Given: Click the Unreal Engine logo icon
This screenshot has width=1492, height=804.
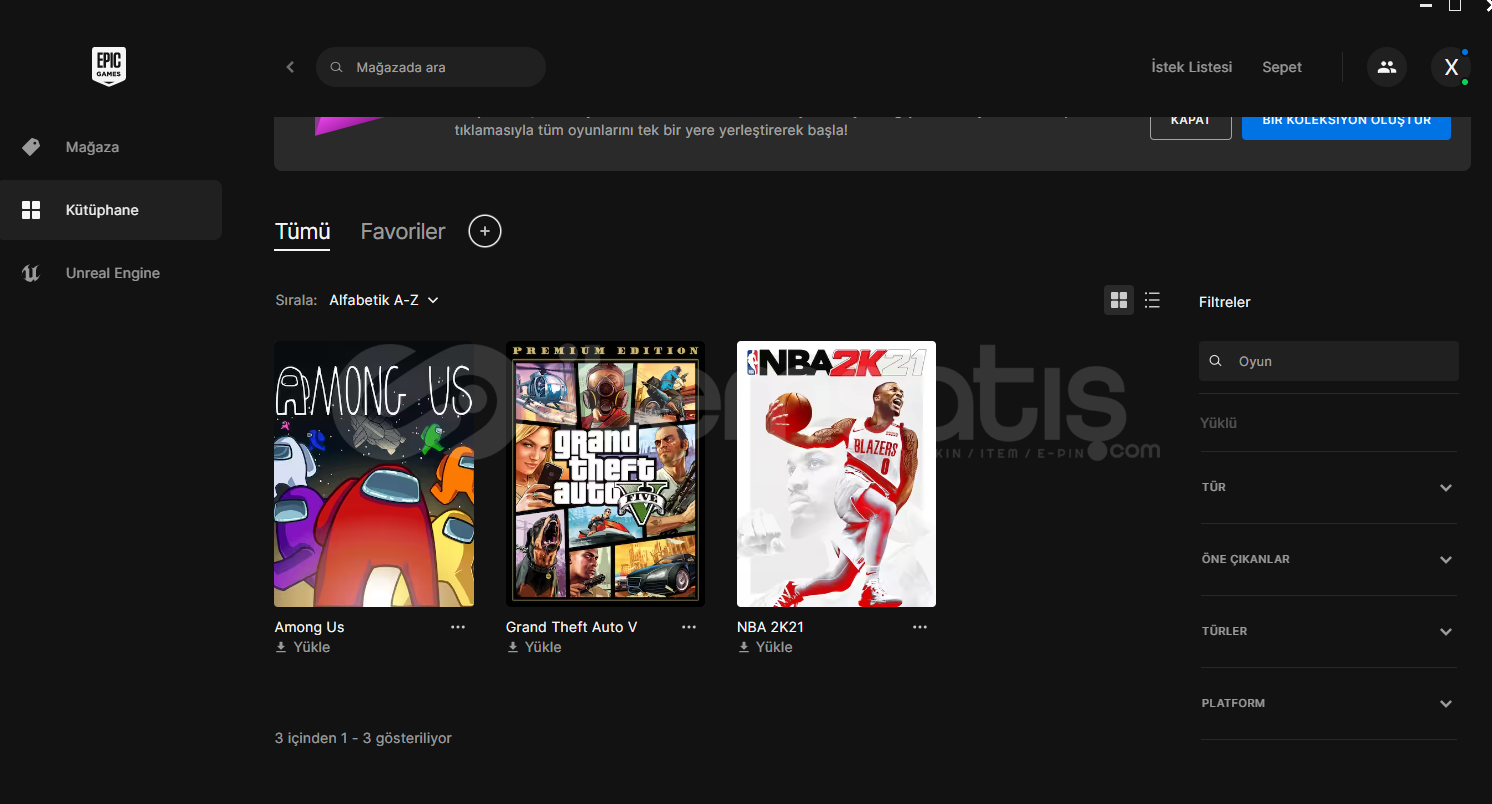Looking at the screenshot, I should 31,273.
